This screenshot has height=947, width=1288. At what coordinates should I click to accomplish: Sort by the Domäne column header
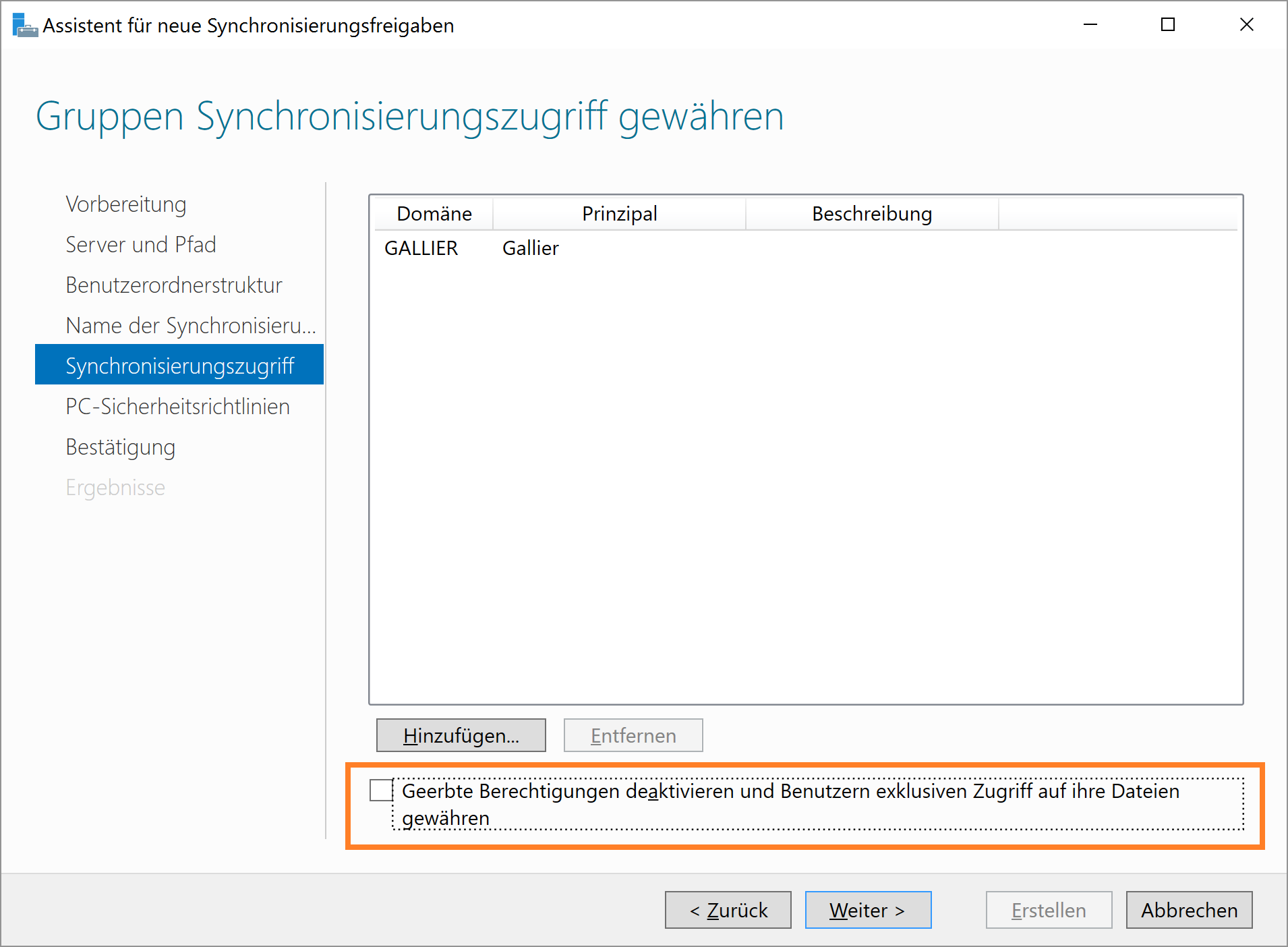tap(434, 214)
